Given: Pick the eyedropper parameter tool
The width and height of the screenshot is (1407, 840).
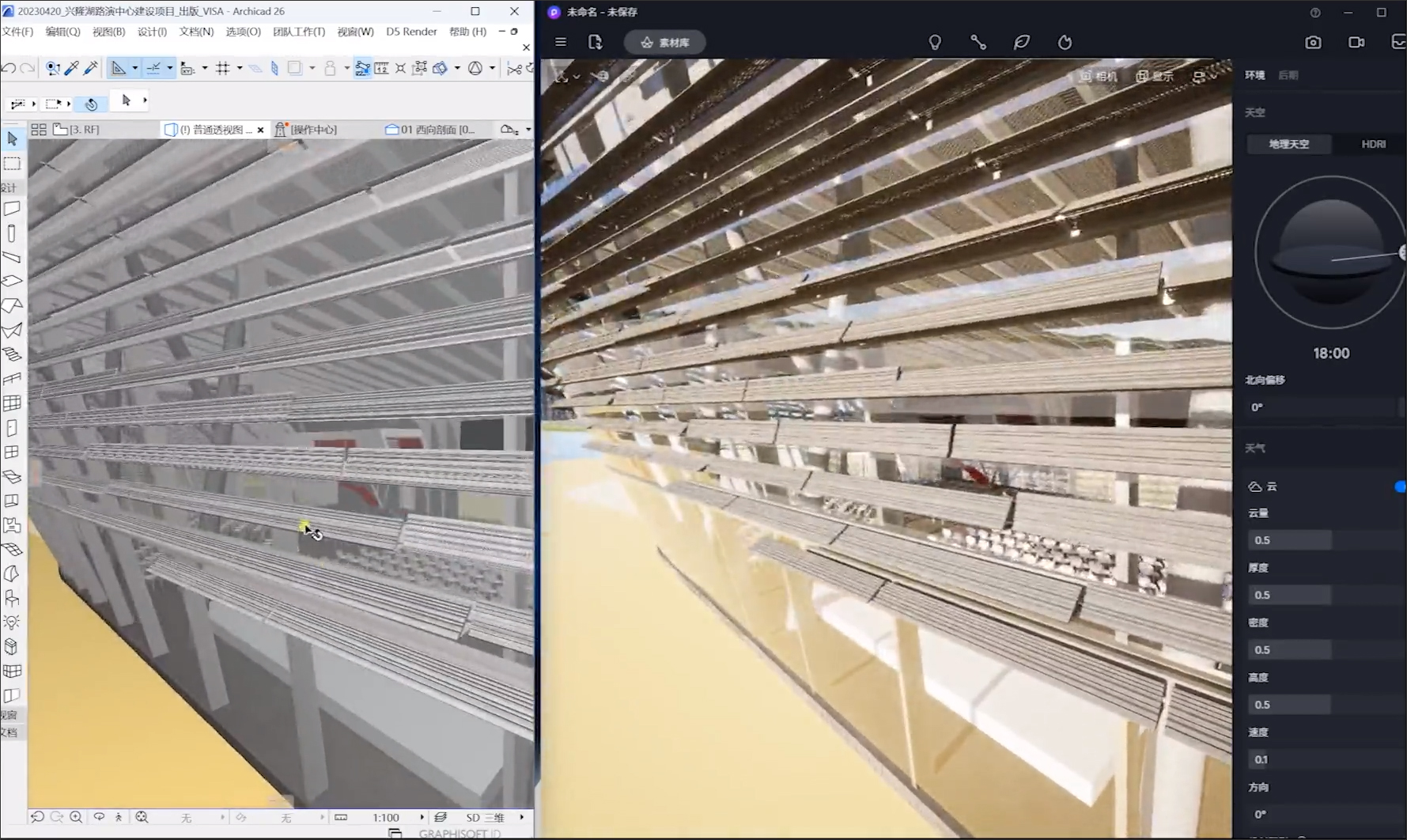Looking at the screenshot, I should pos(72,69).
